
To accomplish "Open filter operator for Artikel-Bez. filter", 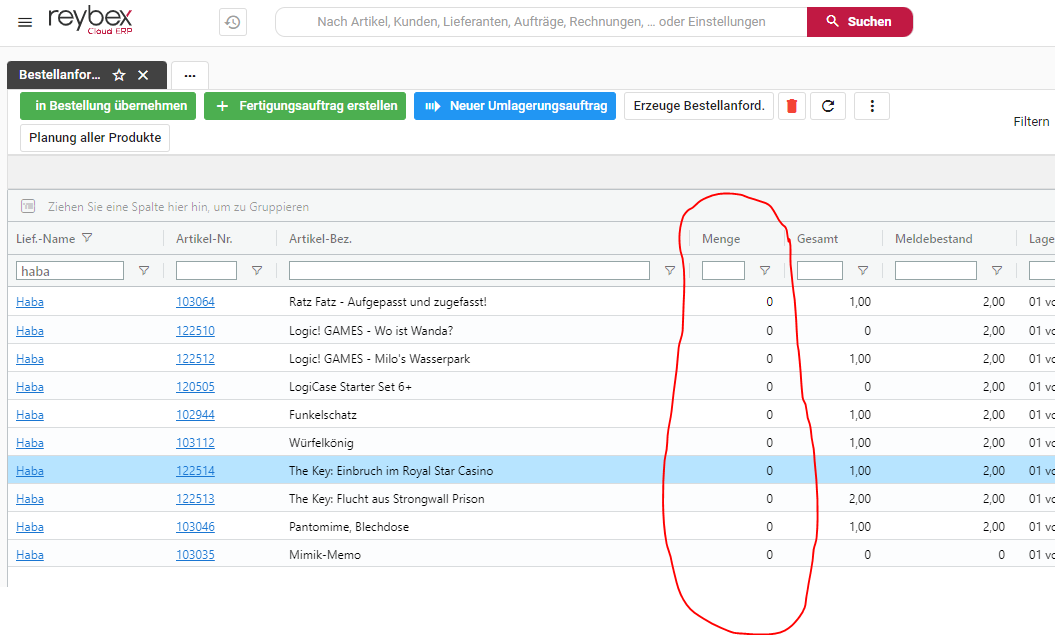I will coord(670,270).
